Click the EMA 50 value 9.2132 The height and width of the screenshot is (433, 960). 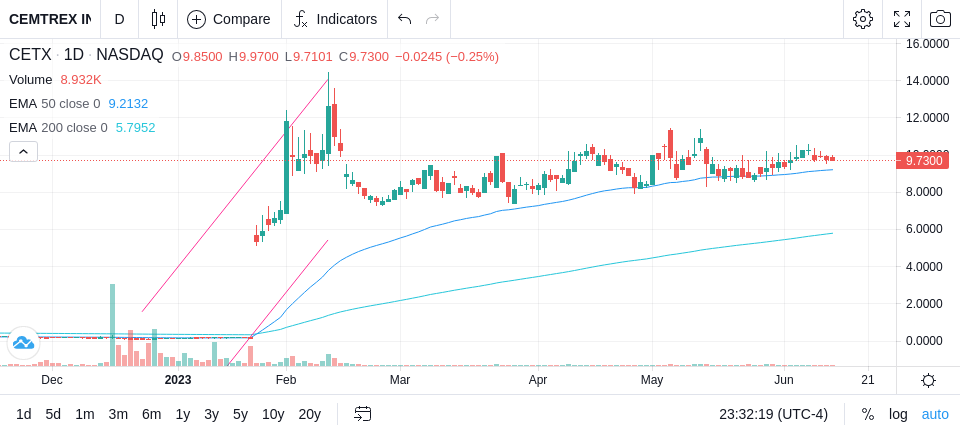(128, 104)
